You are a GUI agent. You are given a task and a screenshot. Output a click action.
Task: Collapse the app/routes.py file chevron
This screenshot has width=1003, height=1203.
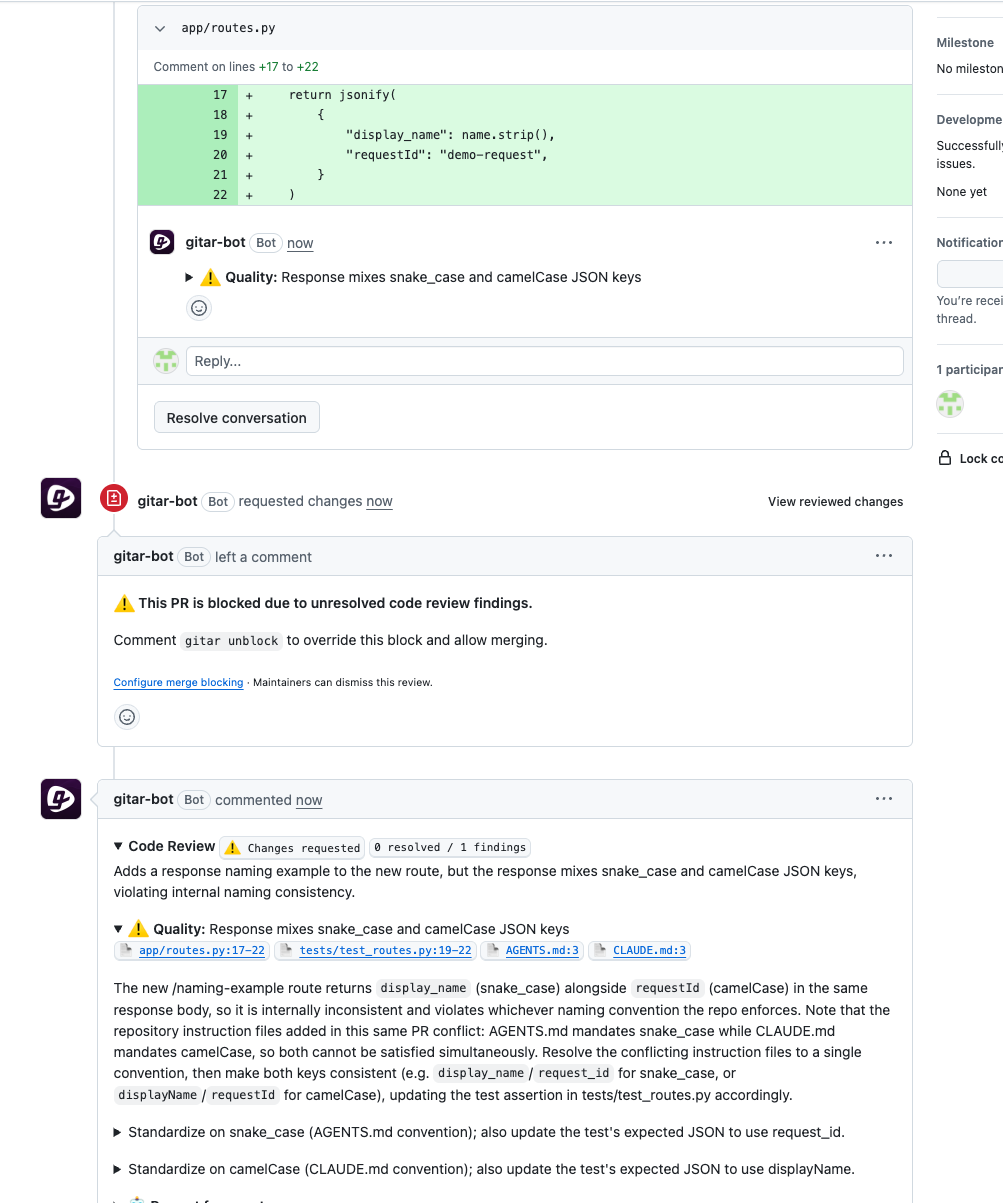tap(160, 29)
